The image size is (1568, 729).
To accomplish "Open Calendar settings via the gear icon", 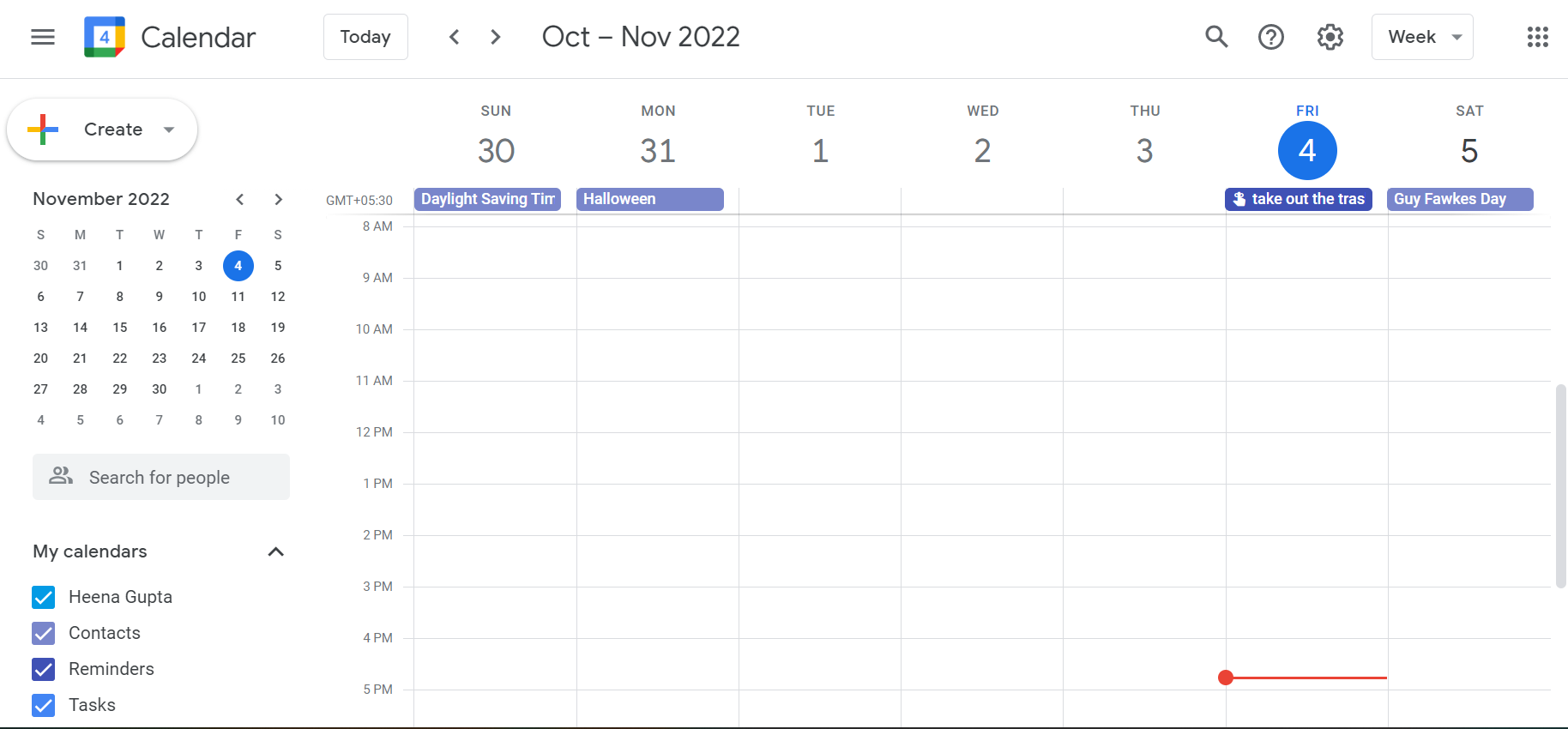I will 1330,37.
